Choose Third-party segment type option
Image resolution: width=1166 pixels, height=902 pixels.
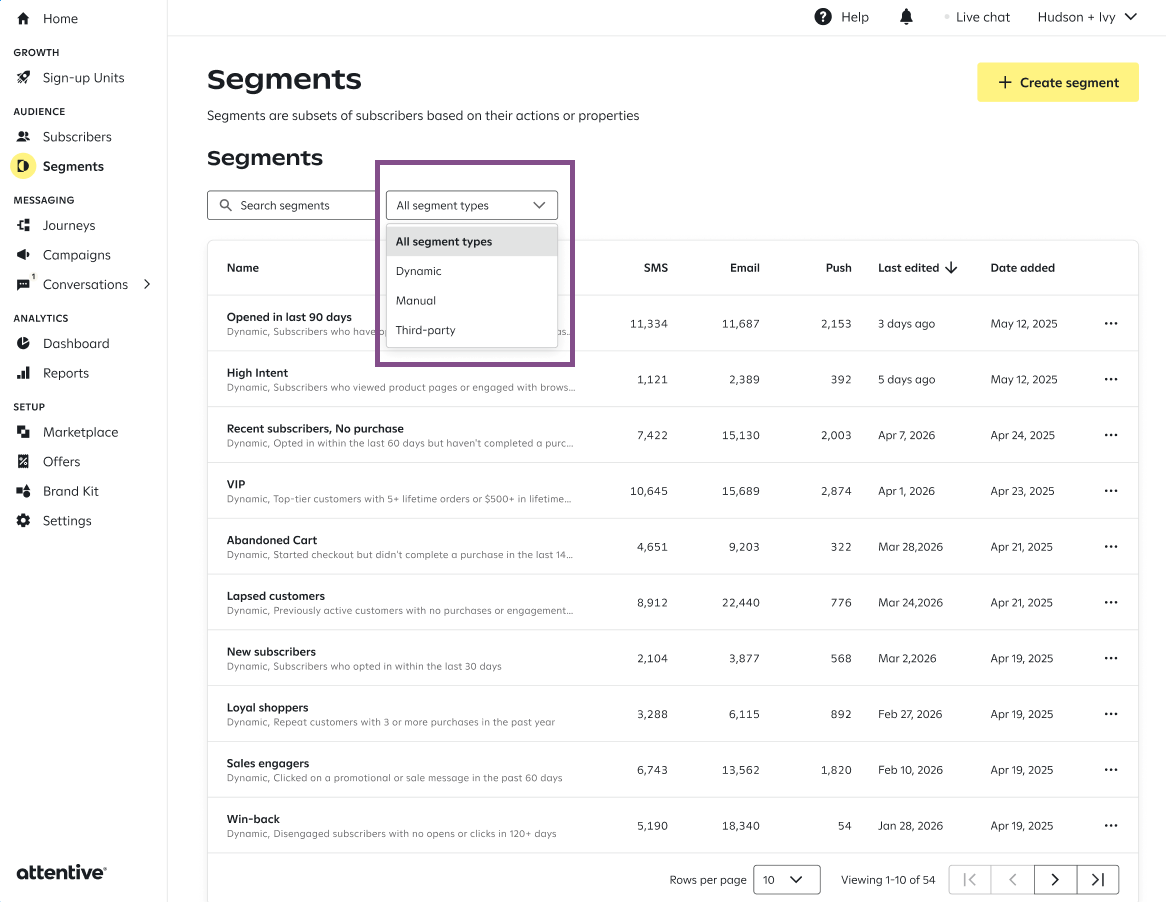click(x=426, y=330)
